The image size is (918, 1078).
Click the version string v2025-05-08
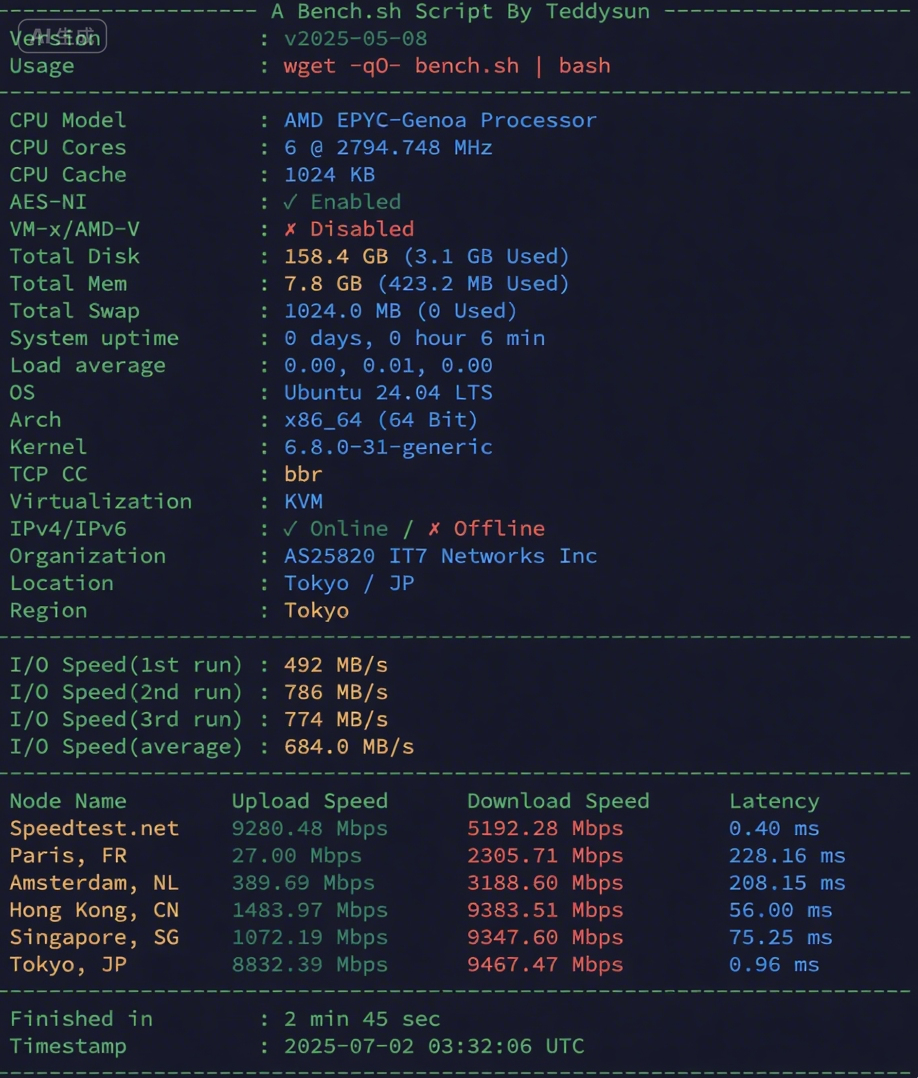[x=355, y=39]
